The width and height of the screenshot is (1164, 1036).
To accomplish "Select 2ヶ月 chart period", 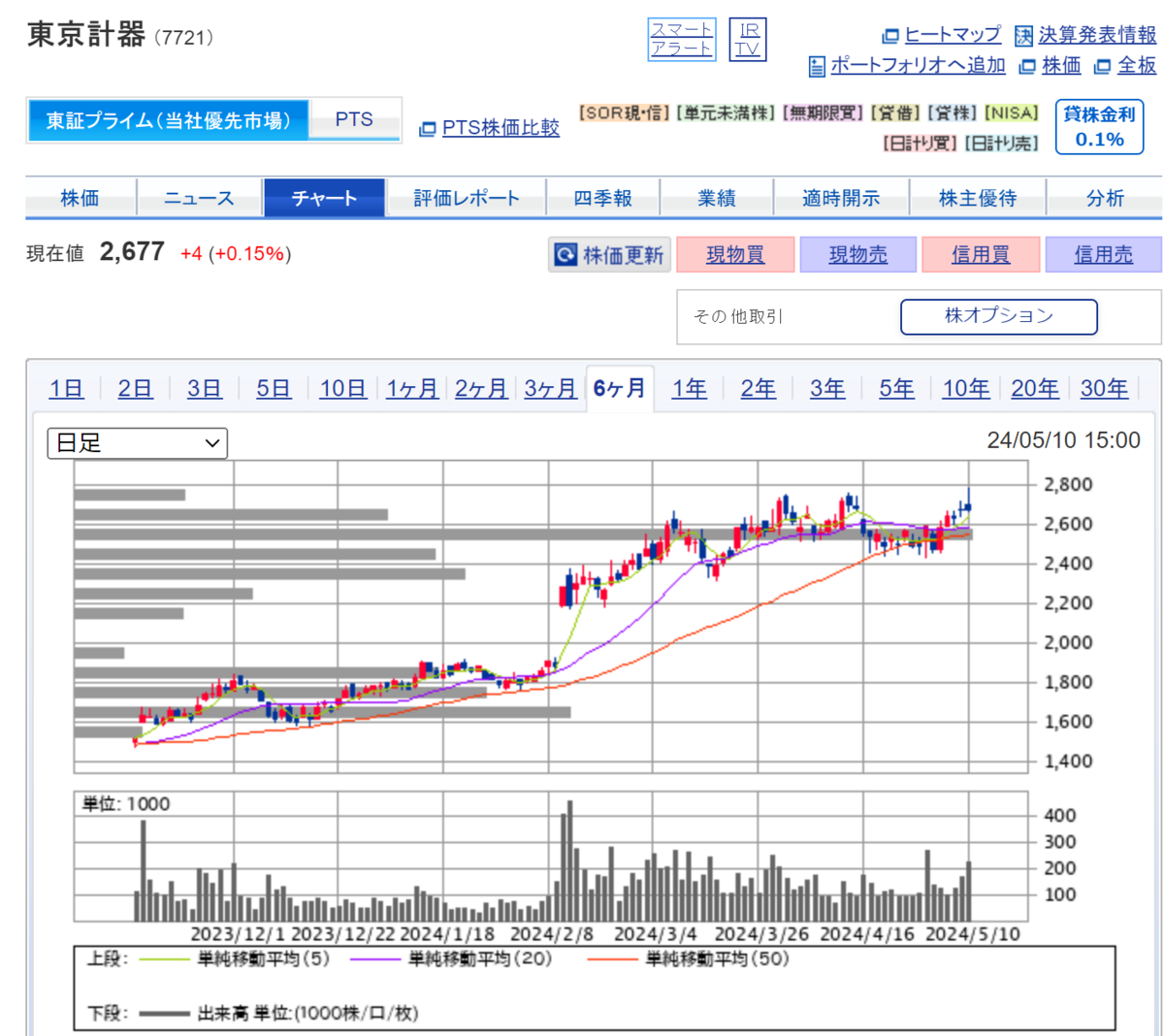I will pyautogui.click(x=481, y=389).
